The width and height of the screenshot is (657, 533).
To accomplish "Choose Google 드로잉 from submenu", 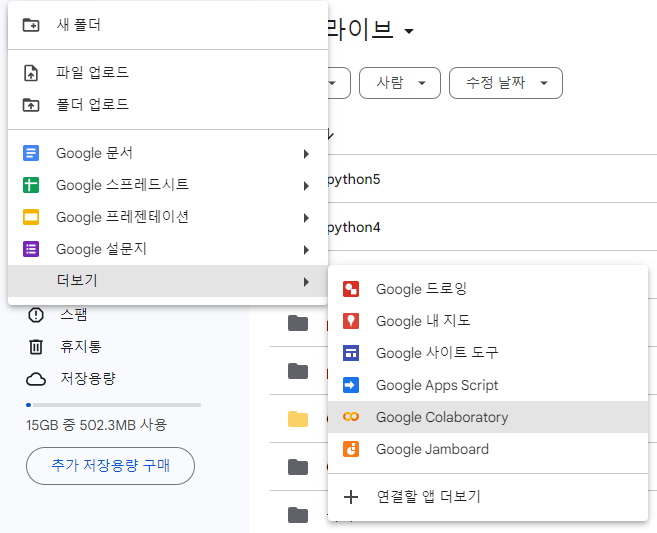I will coord(488,289).
